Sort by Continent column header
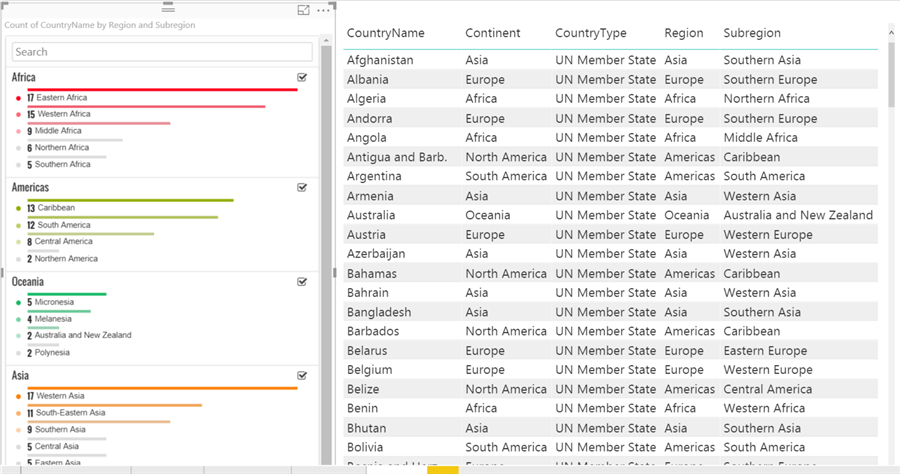900x474 pixels. 493,33
